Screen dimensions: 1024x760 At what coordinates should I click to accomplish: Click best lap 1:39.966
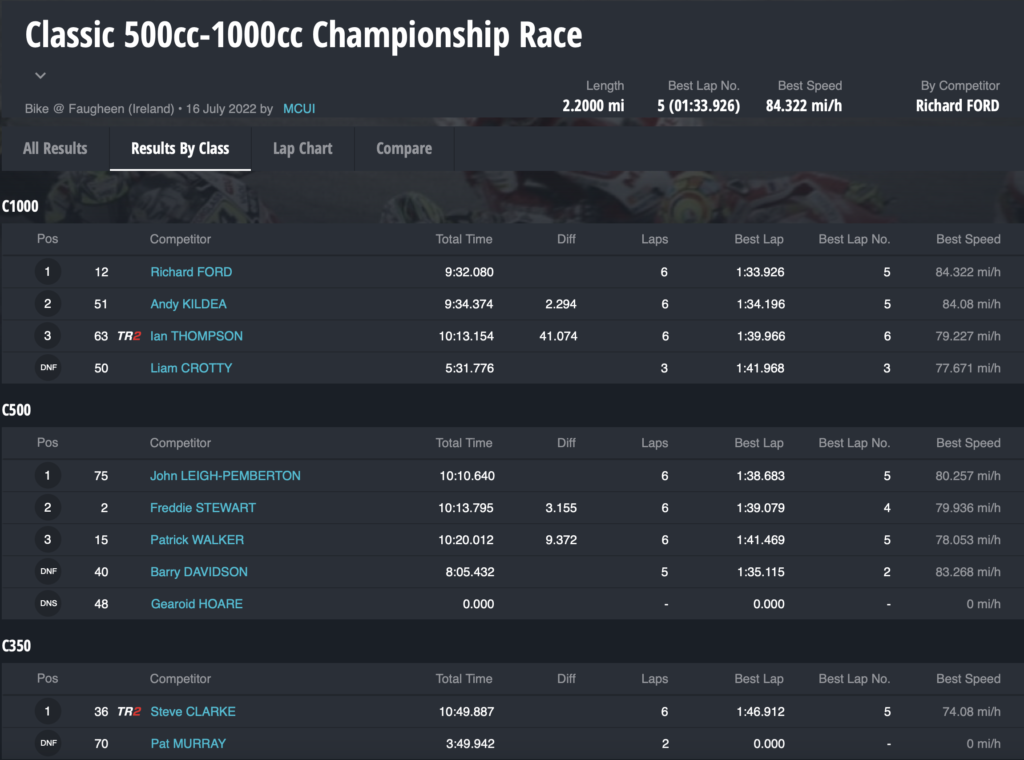coord(761,336)
